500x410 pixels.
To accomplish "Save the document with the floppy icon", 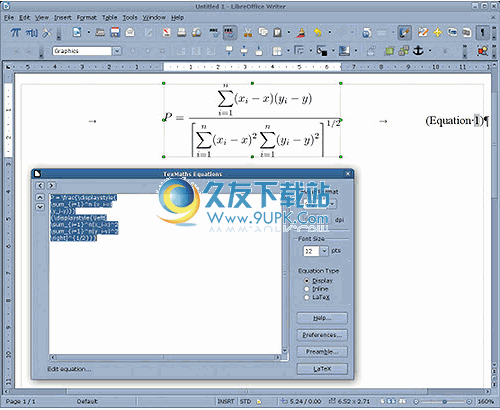I will (115, 32).
